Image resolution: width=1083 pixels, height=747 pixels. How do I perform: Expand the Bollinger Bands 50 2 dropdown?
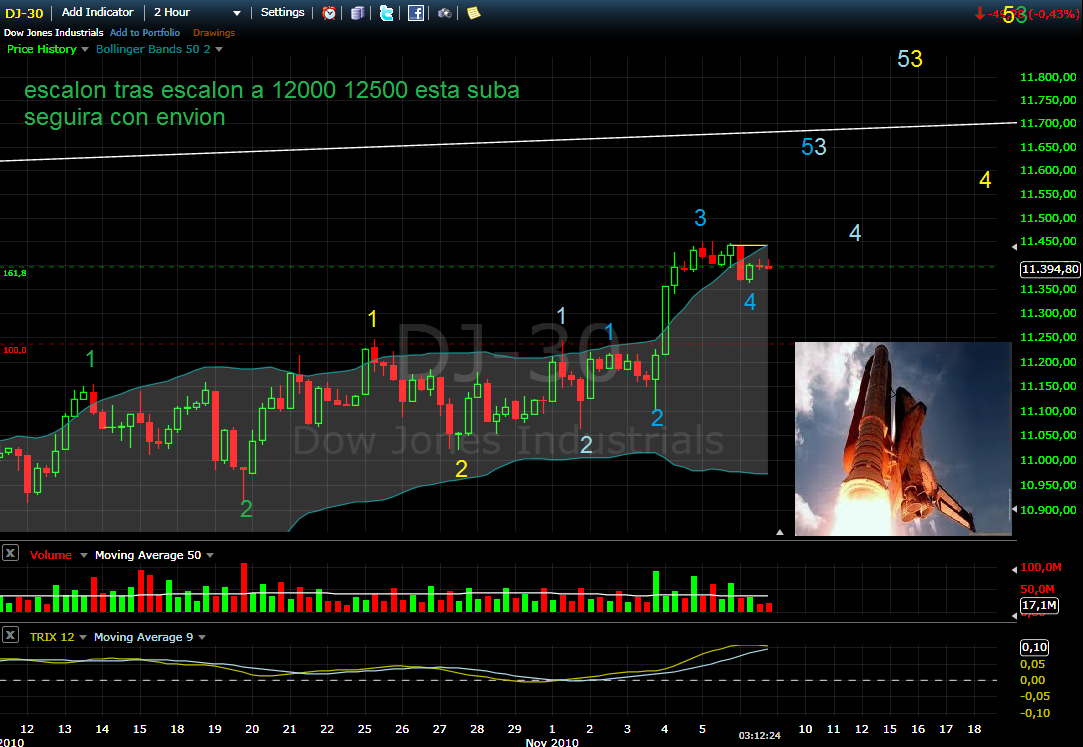(219, 50)
